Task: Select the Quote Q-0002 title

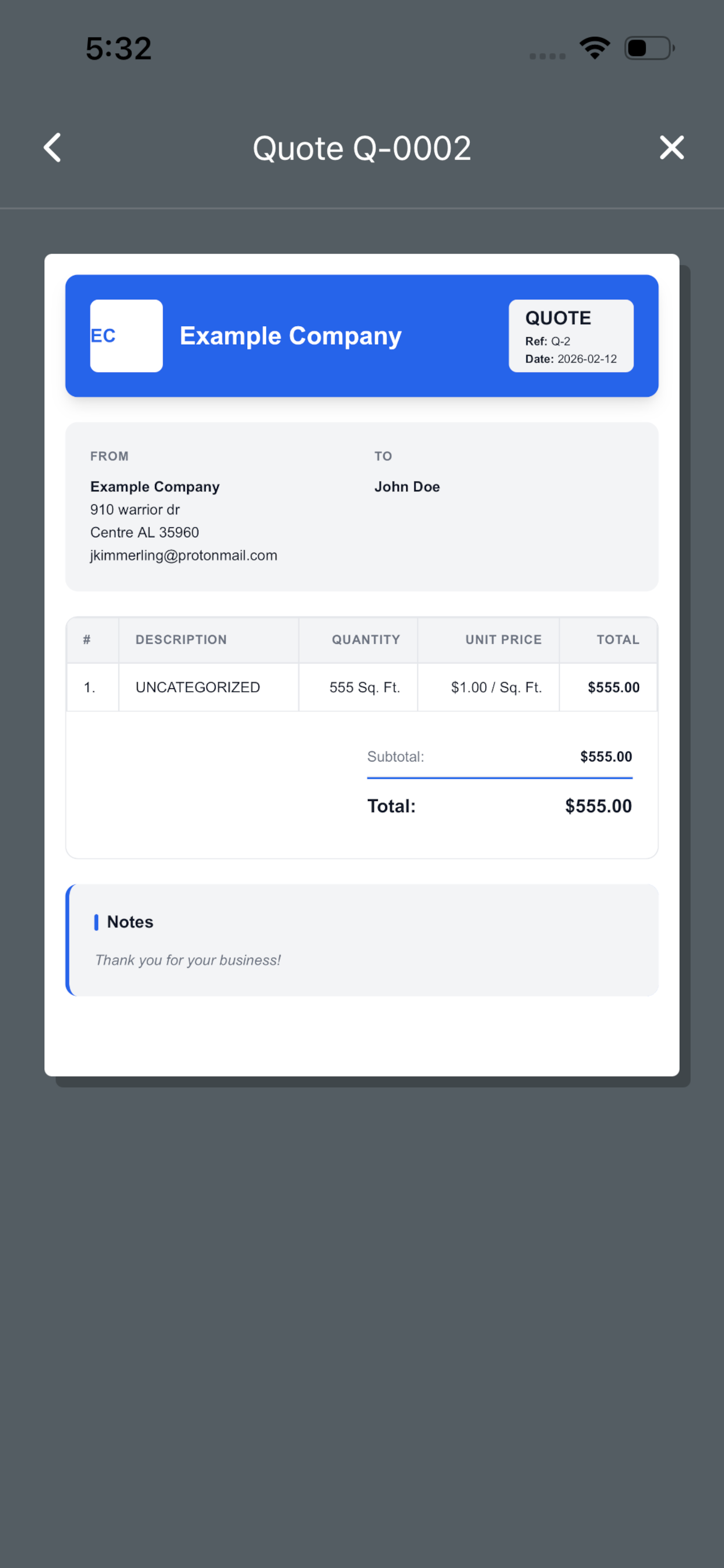Action: [x=362, y=149]
